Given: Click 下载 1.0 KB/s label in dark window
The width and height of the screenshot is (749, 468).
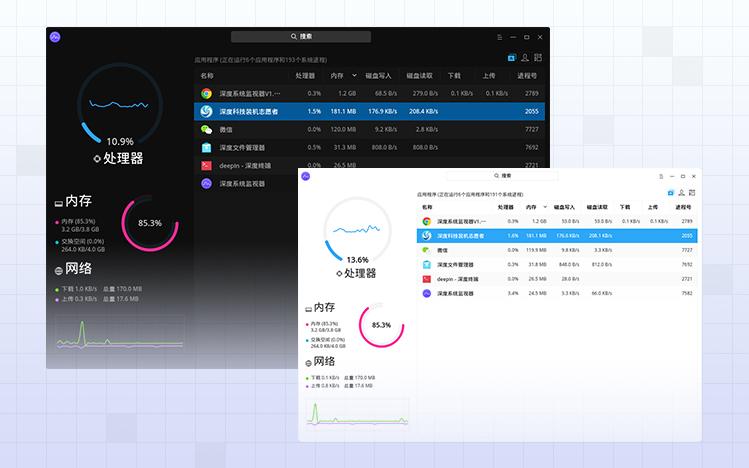Looking at the screenshot, I should [79, 289].
